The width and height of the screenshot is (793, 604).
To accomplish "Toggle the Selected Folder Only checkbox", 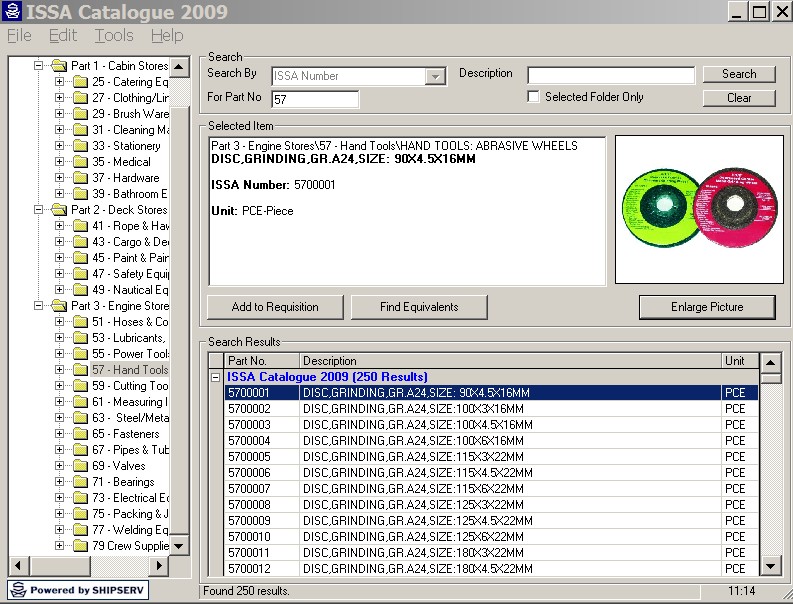I will 533,96.
